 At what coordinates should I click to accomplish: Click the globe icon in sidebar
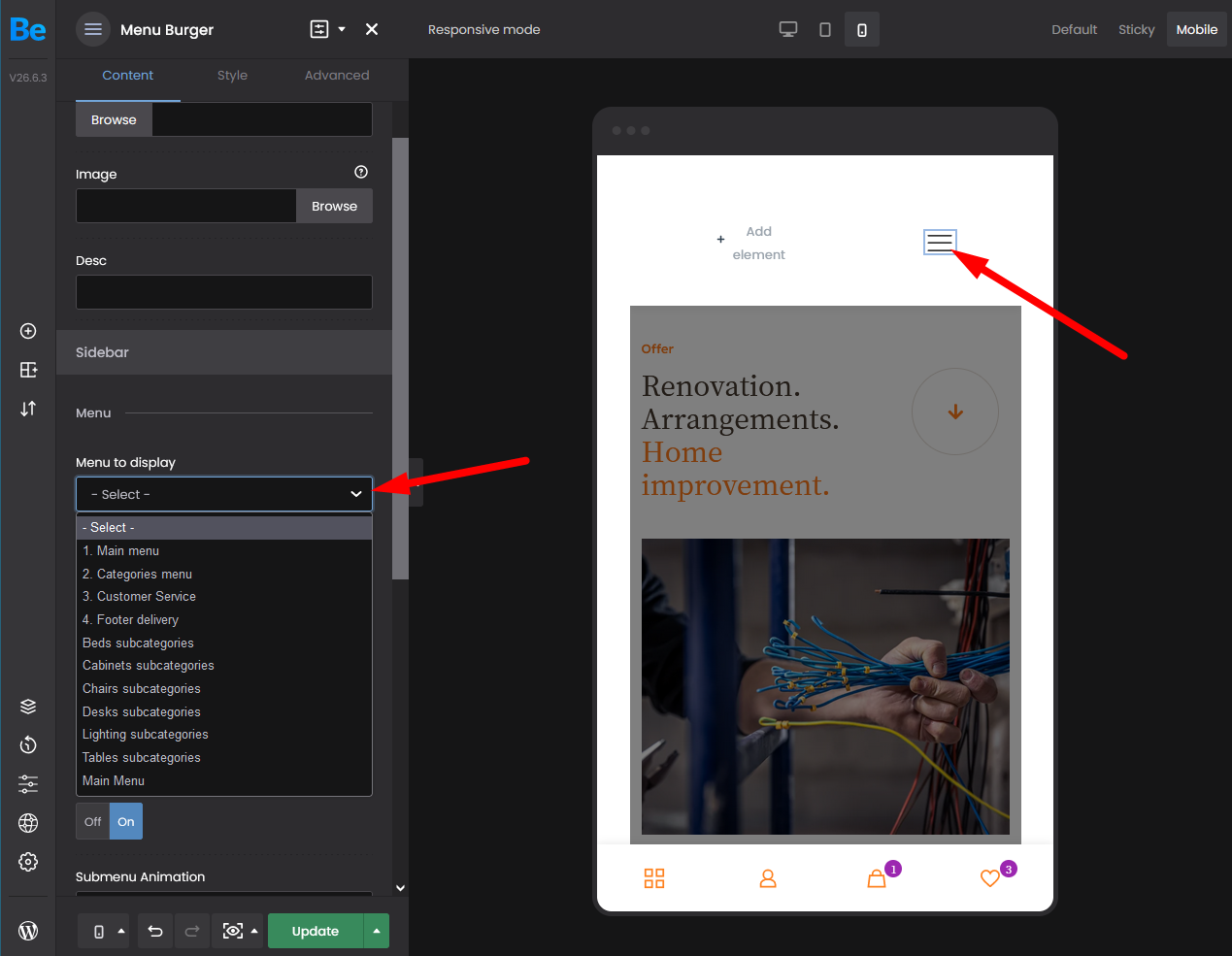(28, 823)
